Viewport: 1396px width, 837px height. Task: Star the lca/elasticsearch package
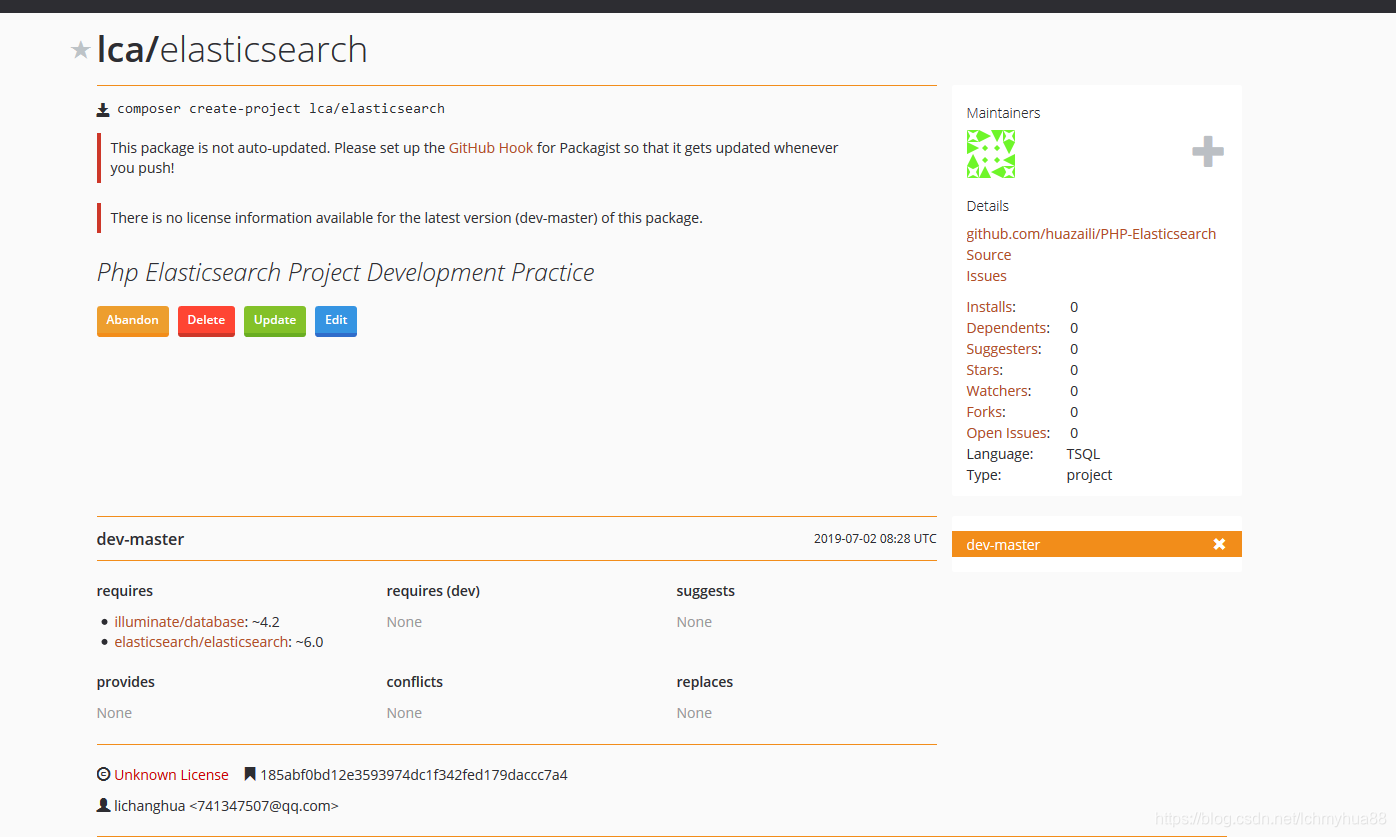point(81,50)
